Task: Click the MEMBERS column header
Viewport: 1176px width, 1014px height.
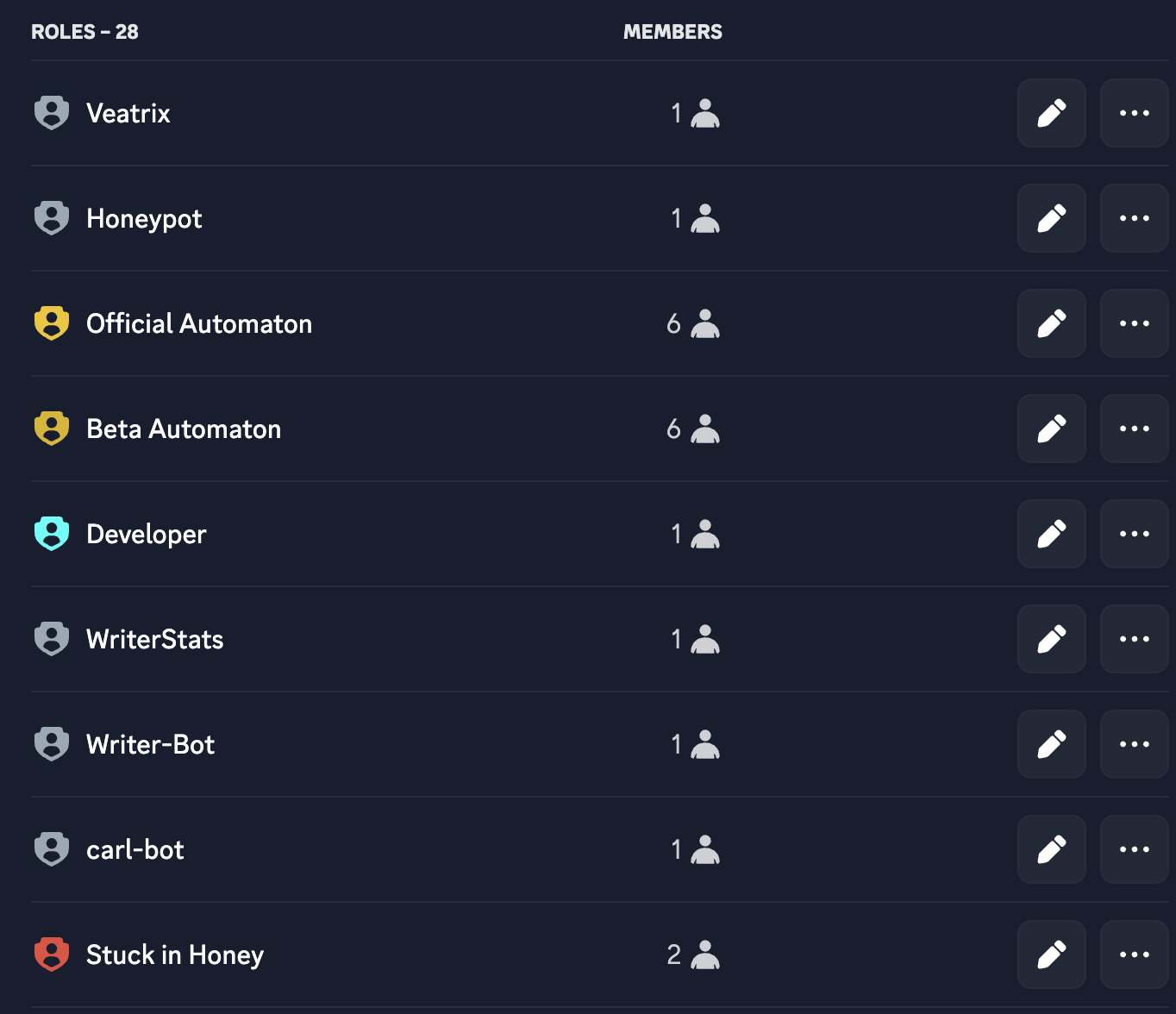Action: tap(673, 32)
